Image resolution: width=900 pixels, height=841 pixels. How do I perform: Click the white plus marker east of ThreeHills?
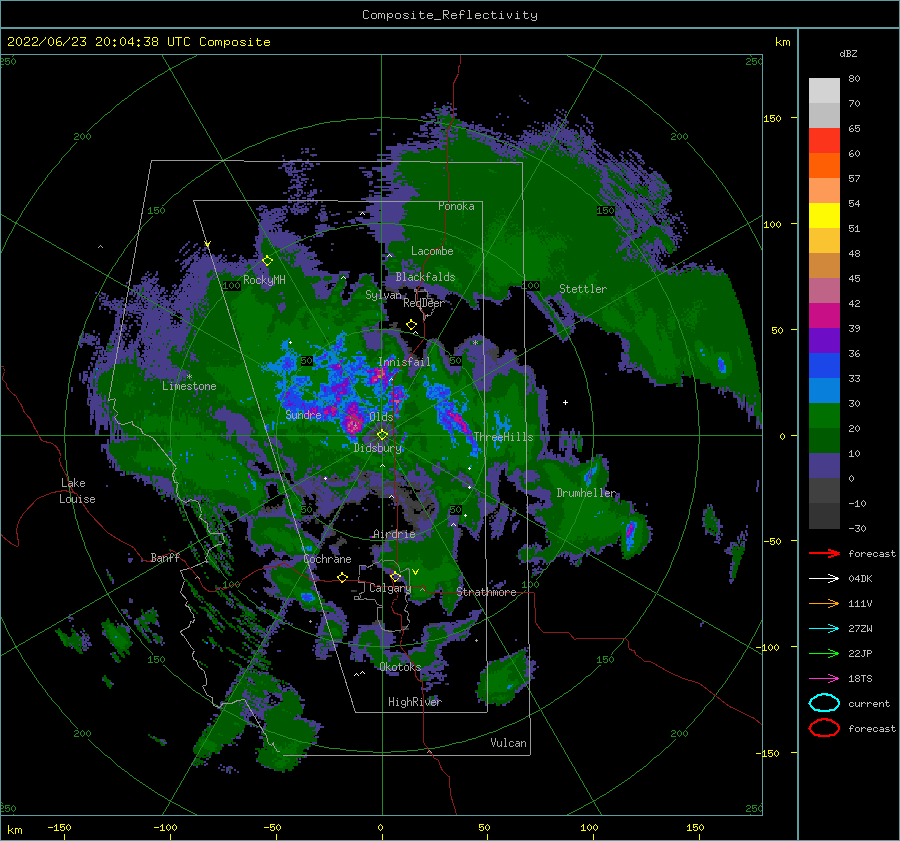click(565, 402)
